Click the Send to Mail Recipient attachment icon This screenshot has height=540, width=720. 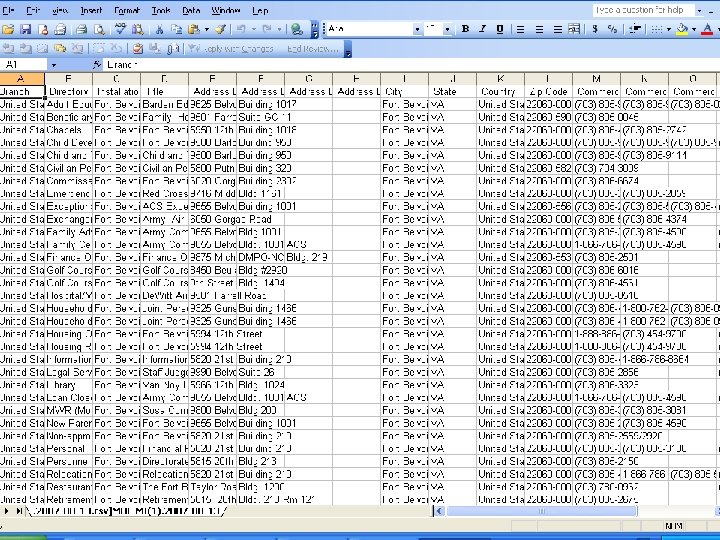tap(173, 48)
